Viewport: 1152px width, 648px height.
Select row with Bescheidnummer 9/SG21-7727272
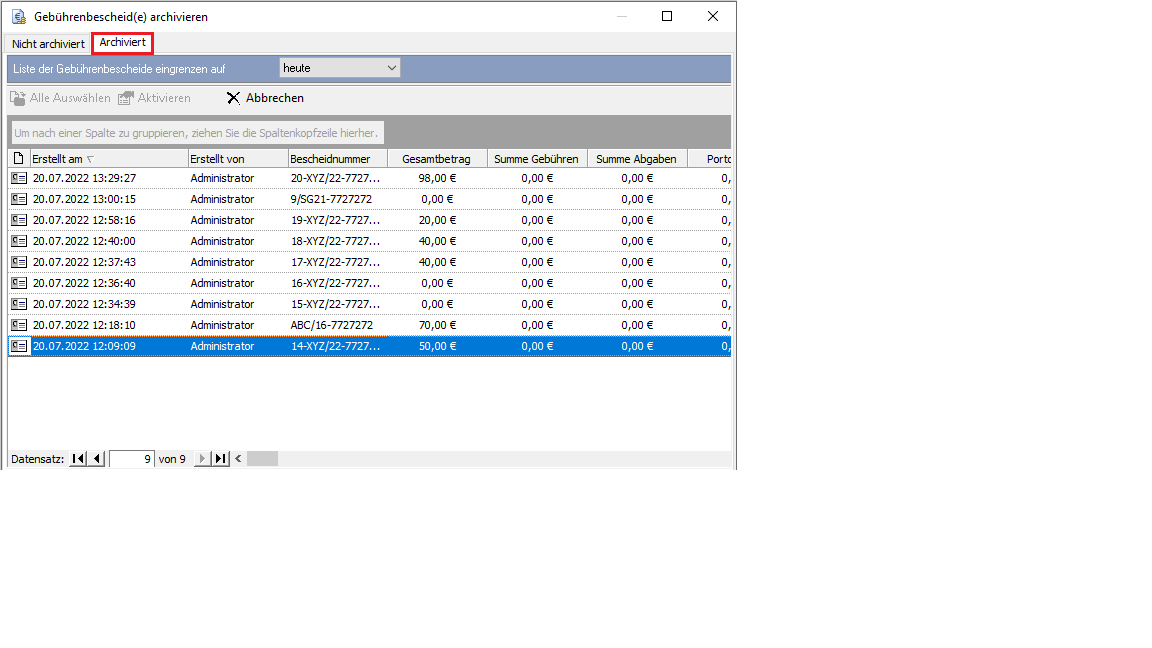[331, 199]
